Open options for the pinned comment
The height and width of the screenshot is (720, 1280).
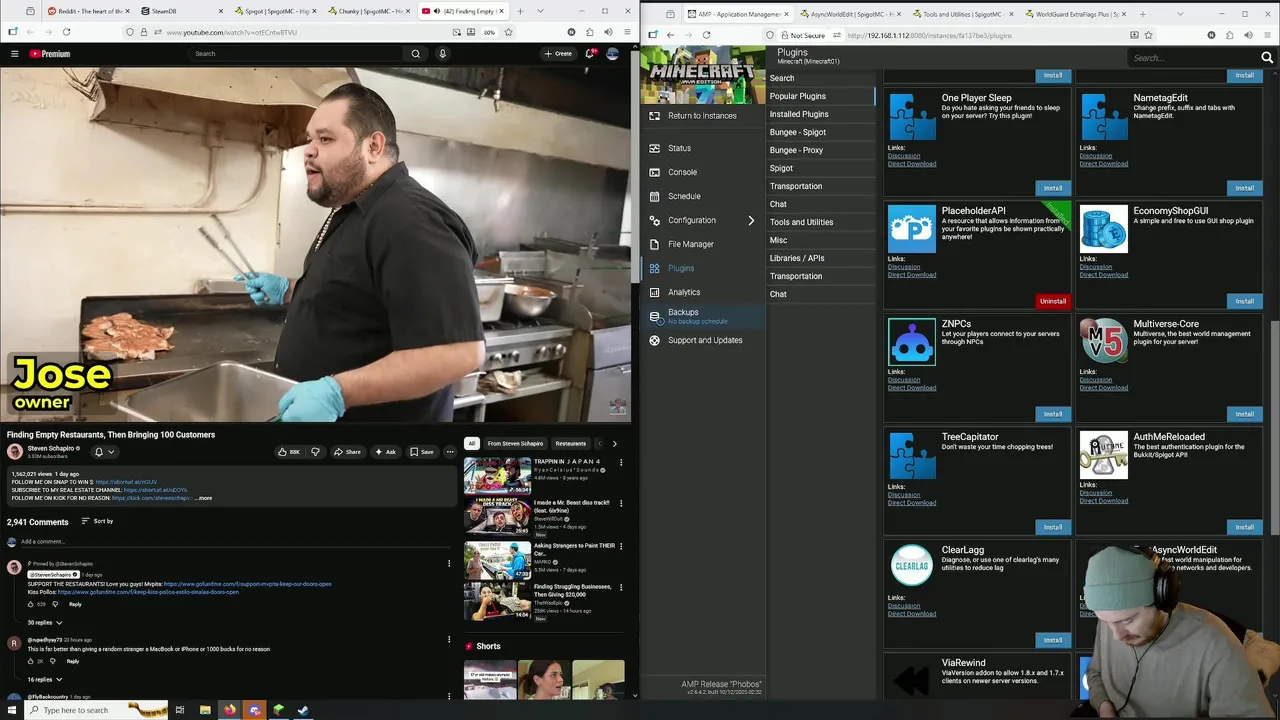449,563
